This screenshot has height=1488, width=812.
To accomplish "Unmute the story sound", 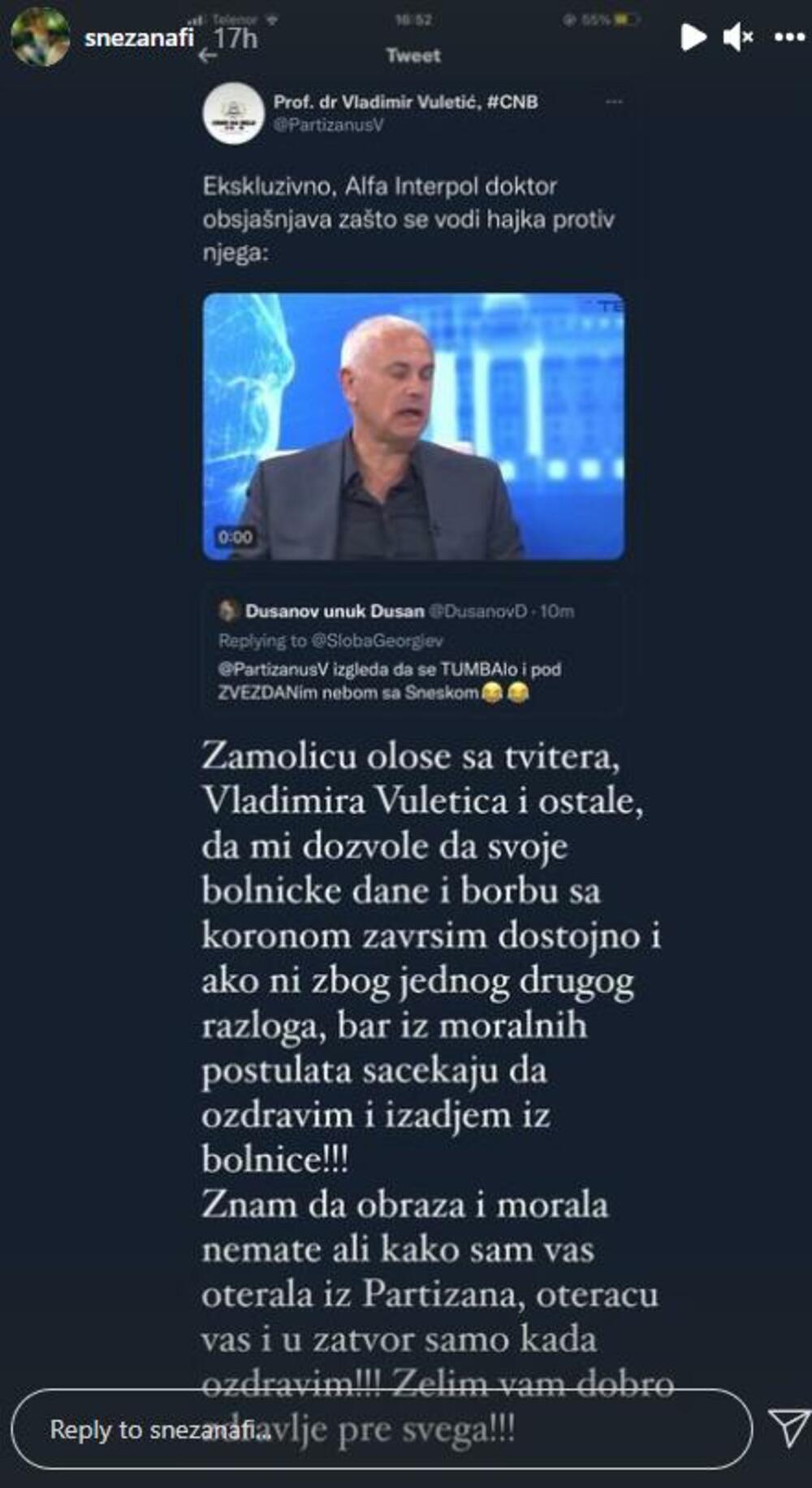I will 737,37.
